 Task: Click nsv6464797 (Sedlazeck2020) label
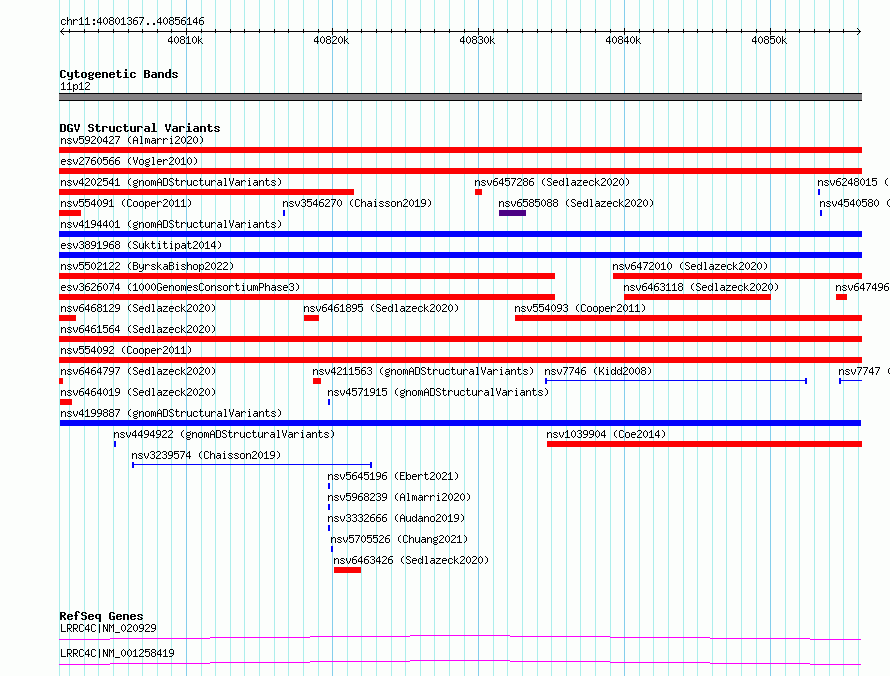tap(138, 371)
